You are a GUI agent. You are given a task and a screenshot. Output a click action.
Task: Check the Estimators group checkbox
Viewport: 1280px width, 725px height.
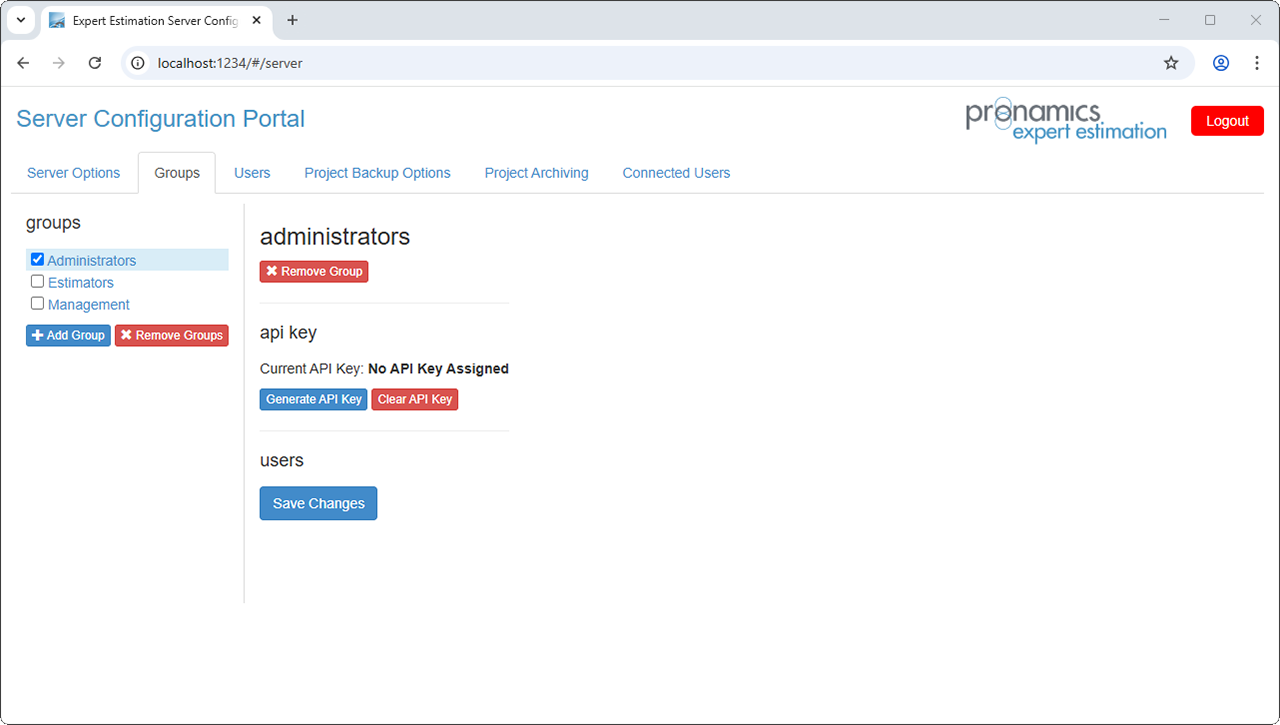coord(37,281)
